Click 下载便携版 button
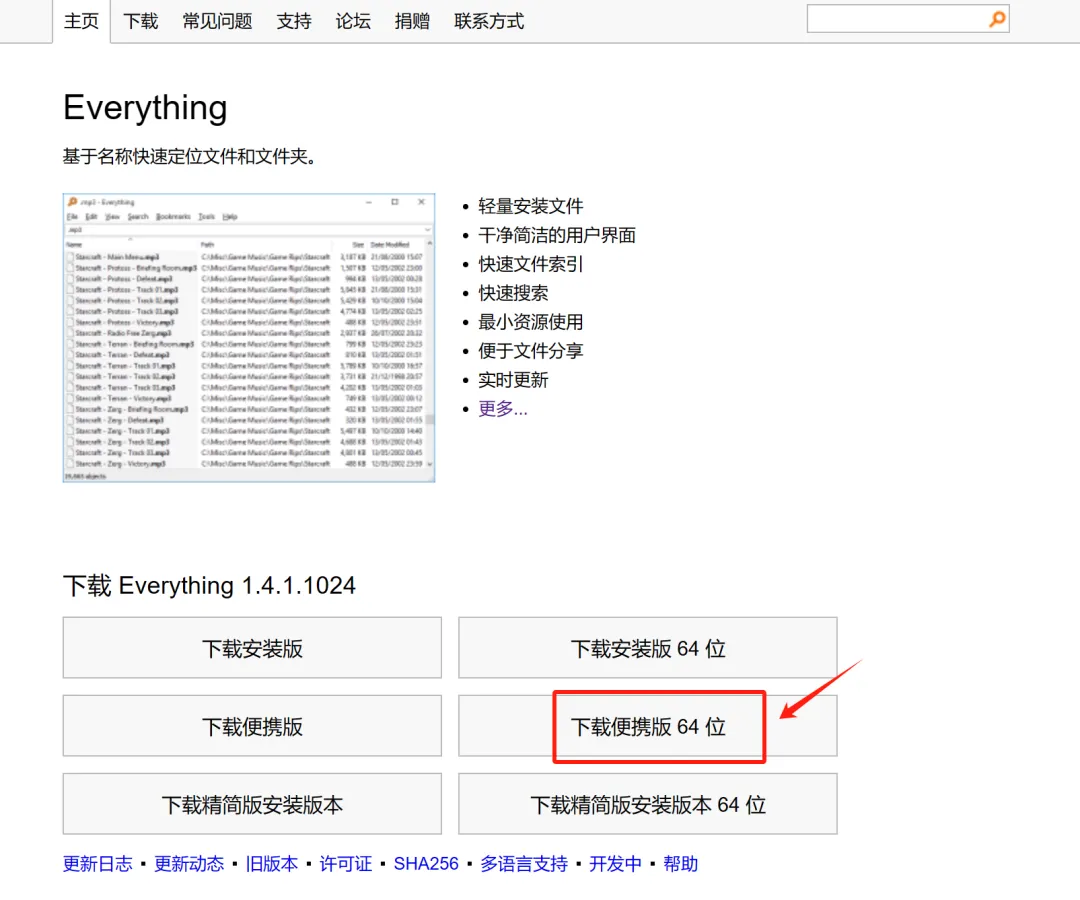 252,726
